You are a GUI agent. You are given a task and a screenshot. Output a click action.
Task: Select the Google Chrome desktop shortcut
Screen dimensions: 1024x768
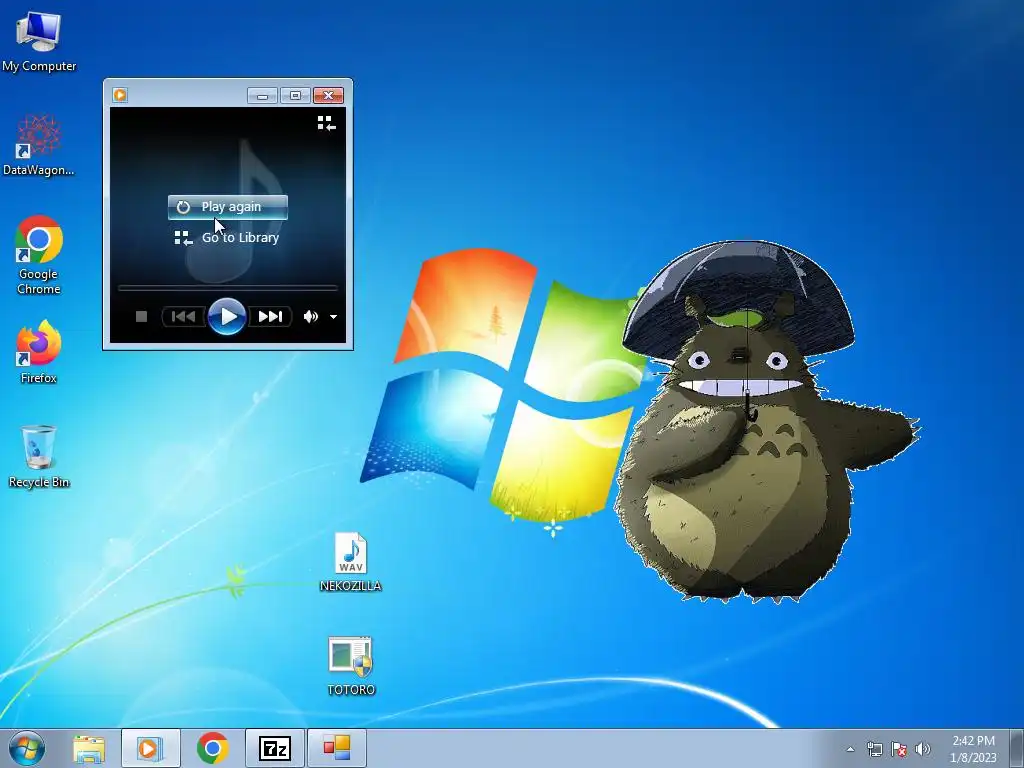39,255
